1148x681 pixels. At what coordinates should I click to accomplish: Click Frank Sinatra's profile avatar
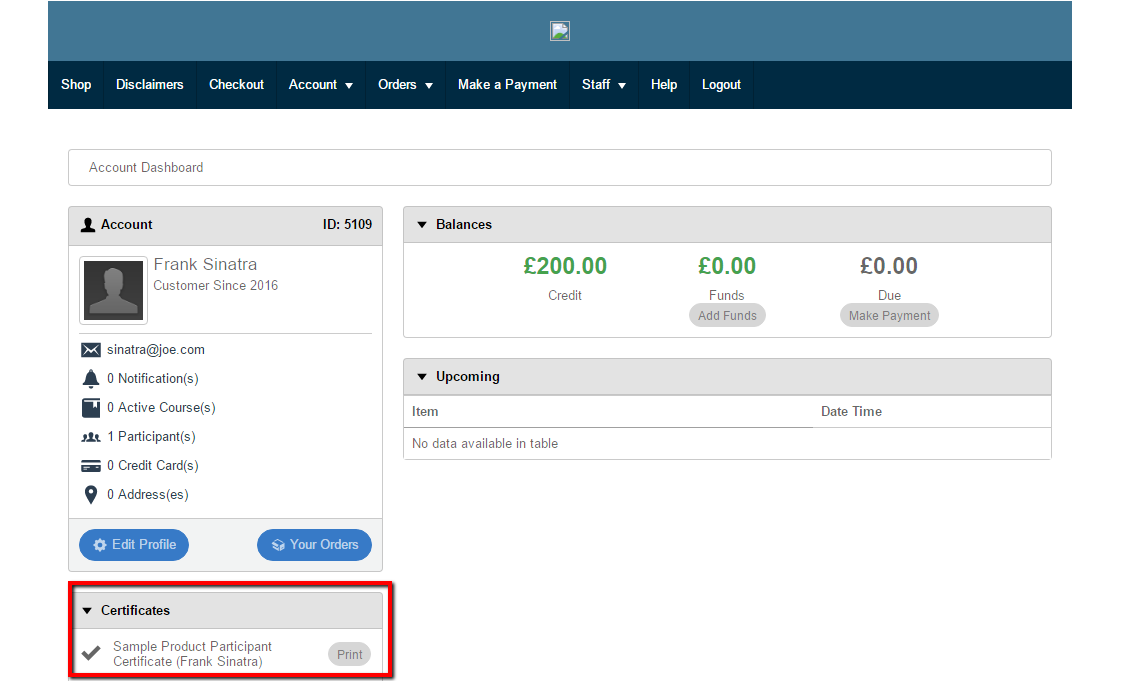113,291
